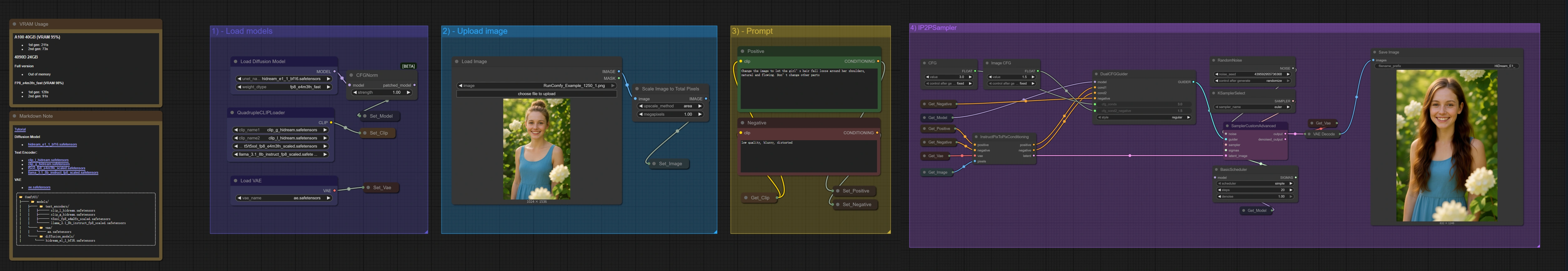The width and height of the screenshot is (1568, 271).
Task: Open the llama_3.1_8b_instruct clip selector
Action: 281,155
